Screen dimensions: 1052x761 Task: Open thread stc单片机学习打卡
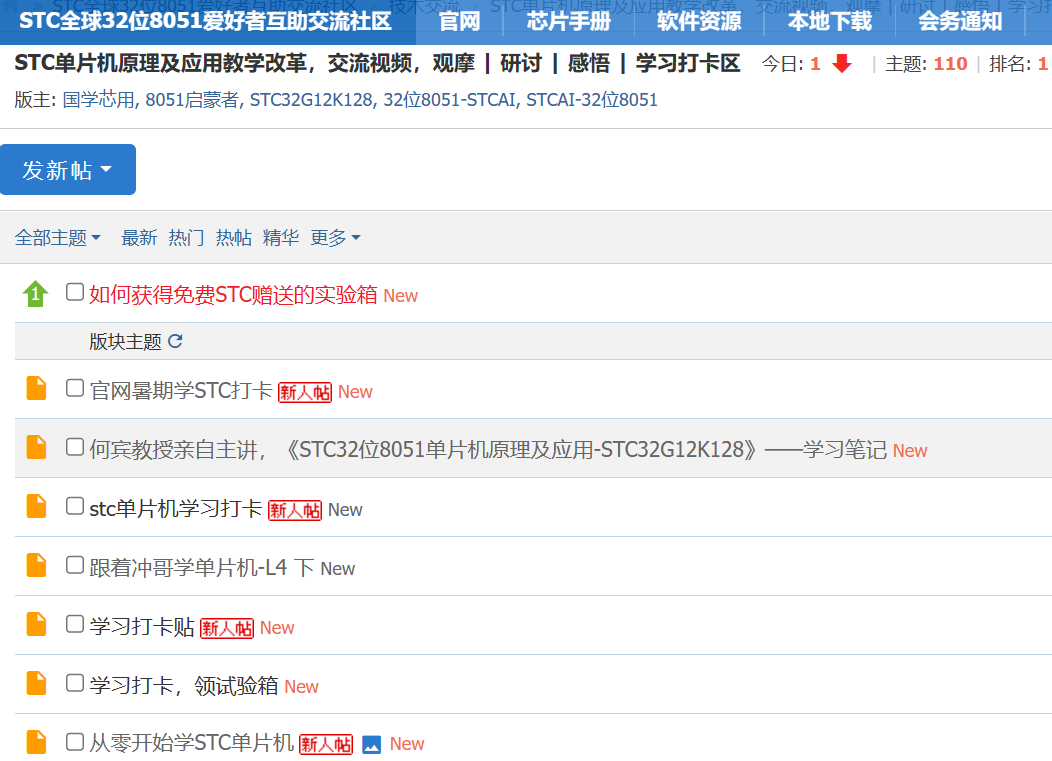pyautogui.click(x=176, y=509)
